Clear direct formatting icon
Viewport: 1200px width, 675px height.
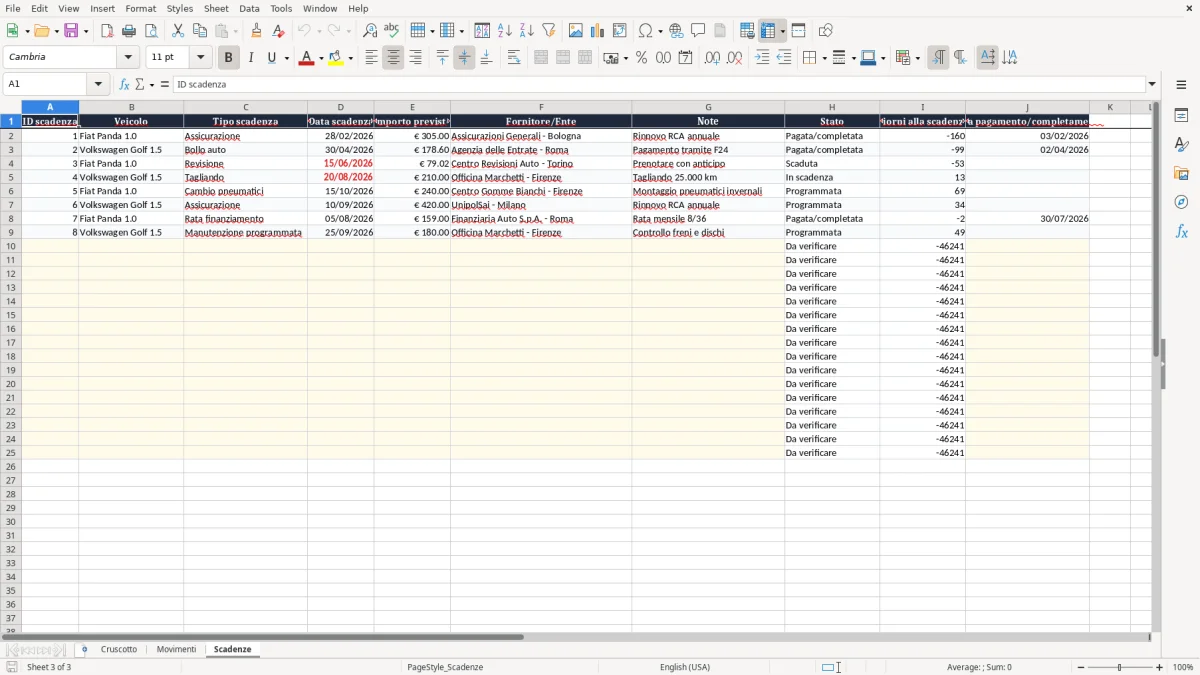click(x=279, y=31)
